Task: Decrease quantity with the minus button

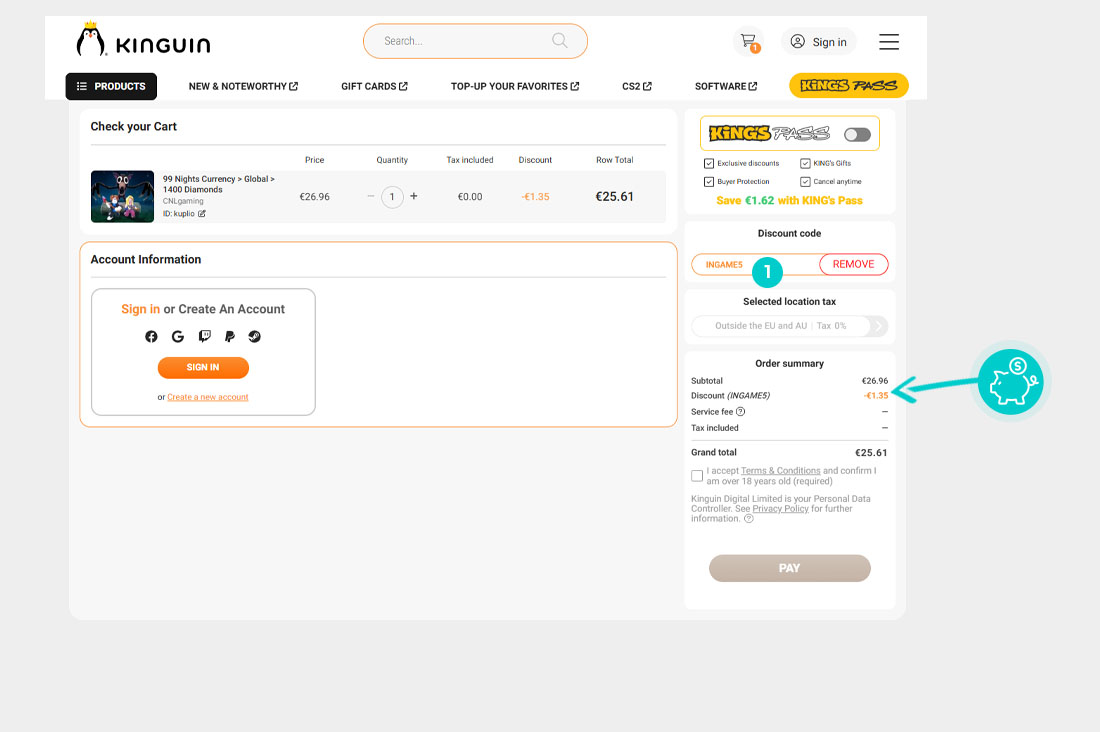Action: 370,197
